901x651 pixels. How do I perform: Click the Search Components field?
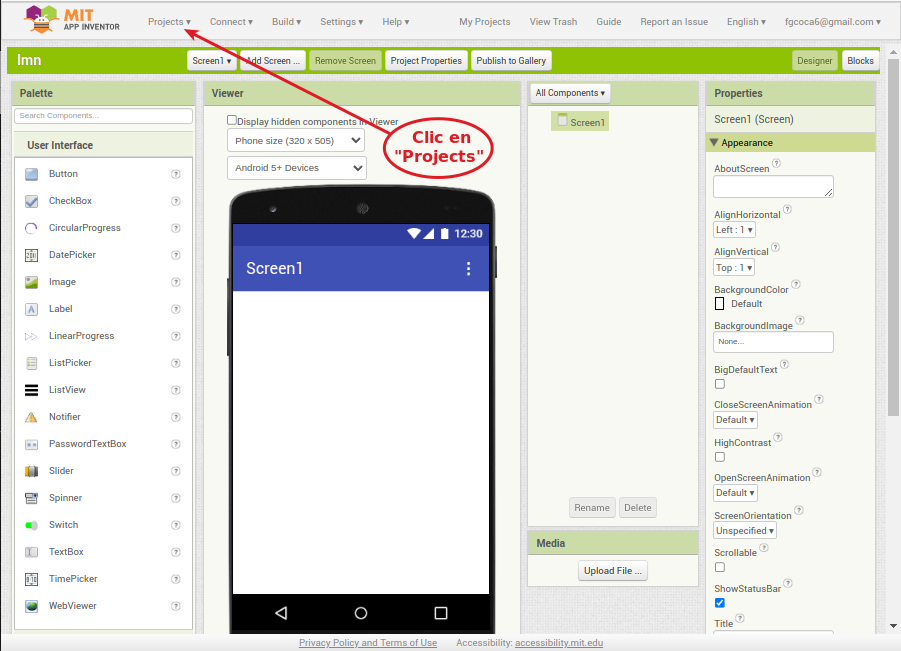103,115
